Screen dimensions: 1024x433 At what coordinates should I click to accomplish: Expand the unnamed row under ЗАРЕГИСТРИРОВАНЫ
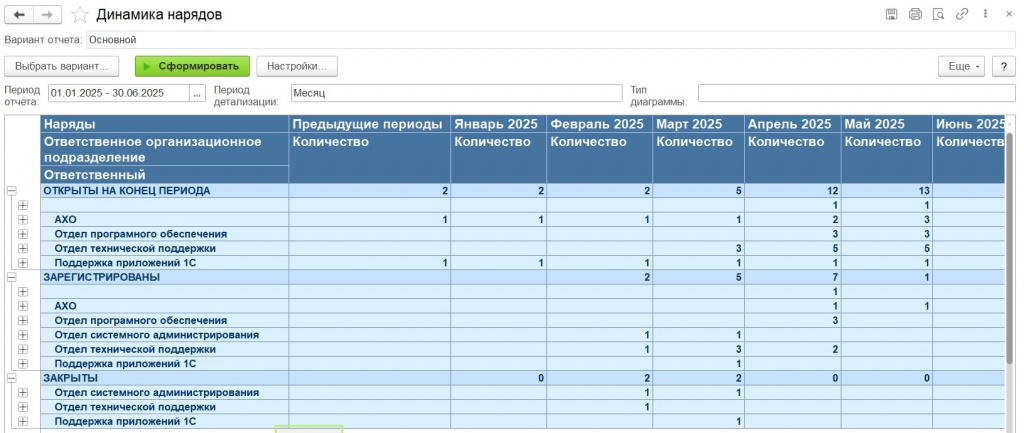tap(23, 291)
